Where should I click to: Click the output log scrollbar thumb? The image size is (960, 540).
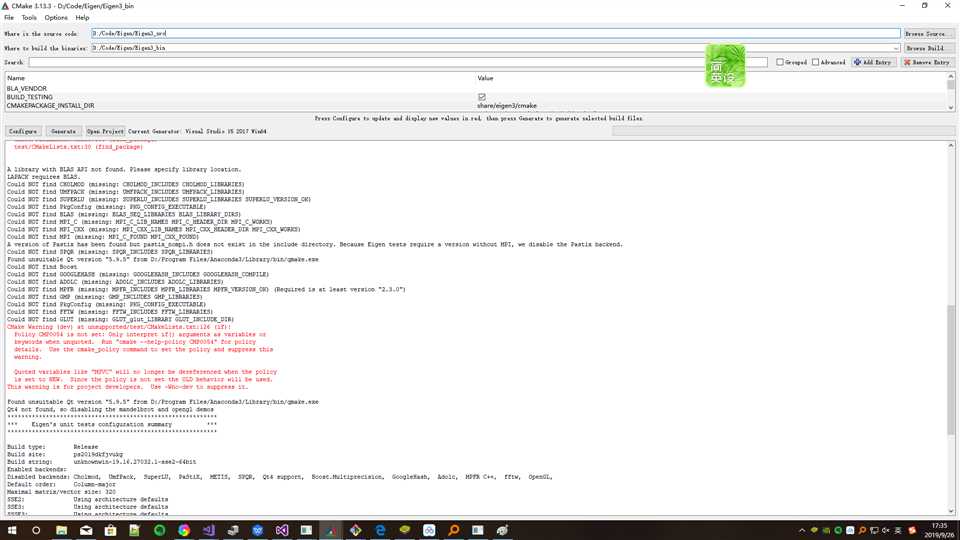coord(951,370)
